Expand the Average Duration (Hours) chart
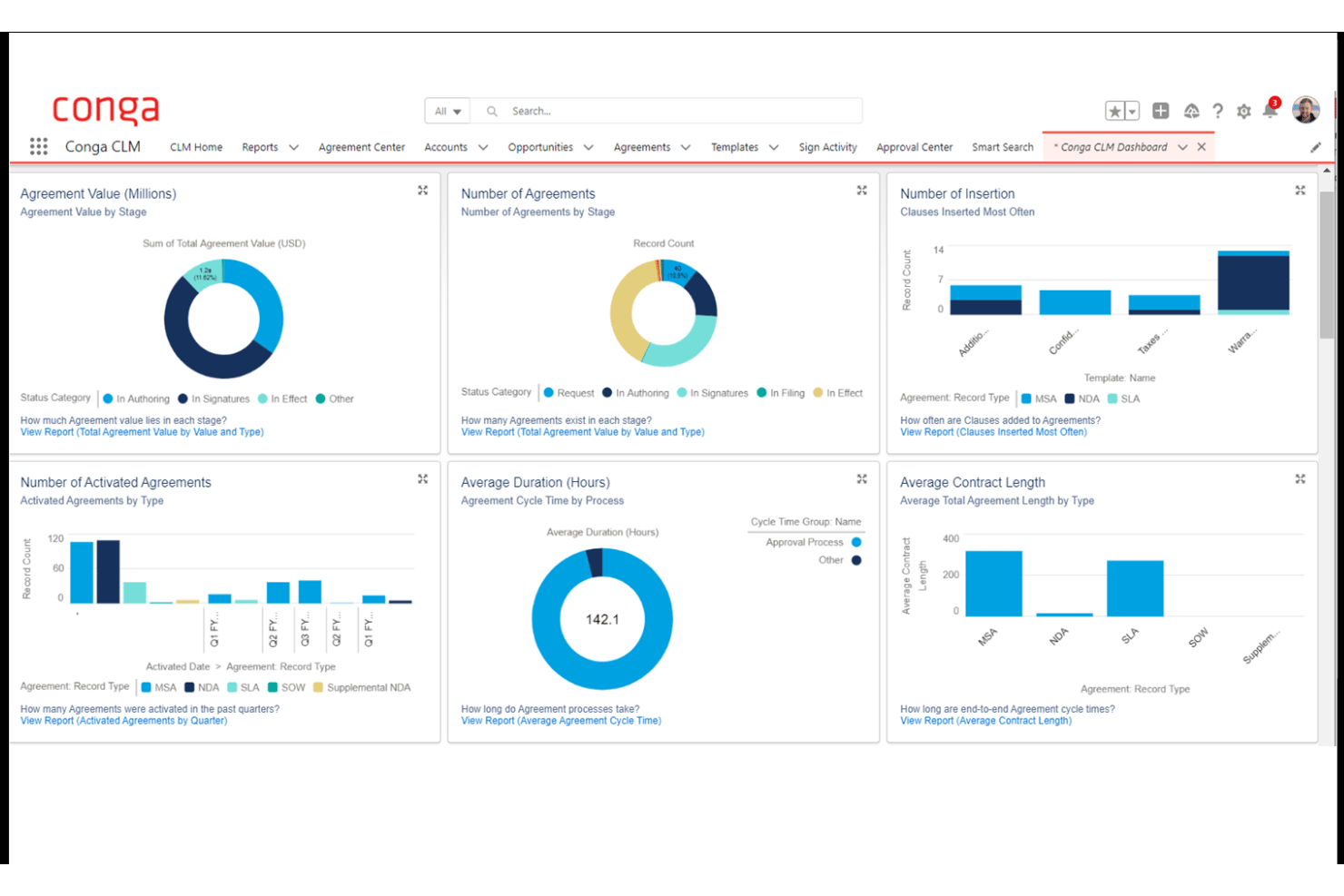 [862, 479]
